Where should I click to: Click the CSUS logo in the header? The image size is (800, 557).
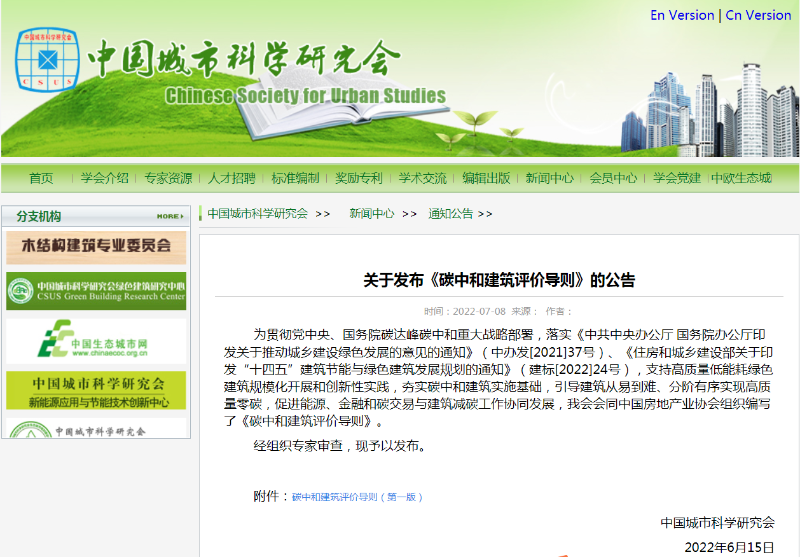[x=46, y=58]
